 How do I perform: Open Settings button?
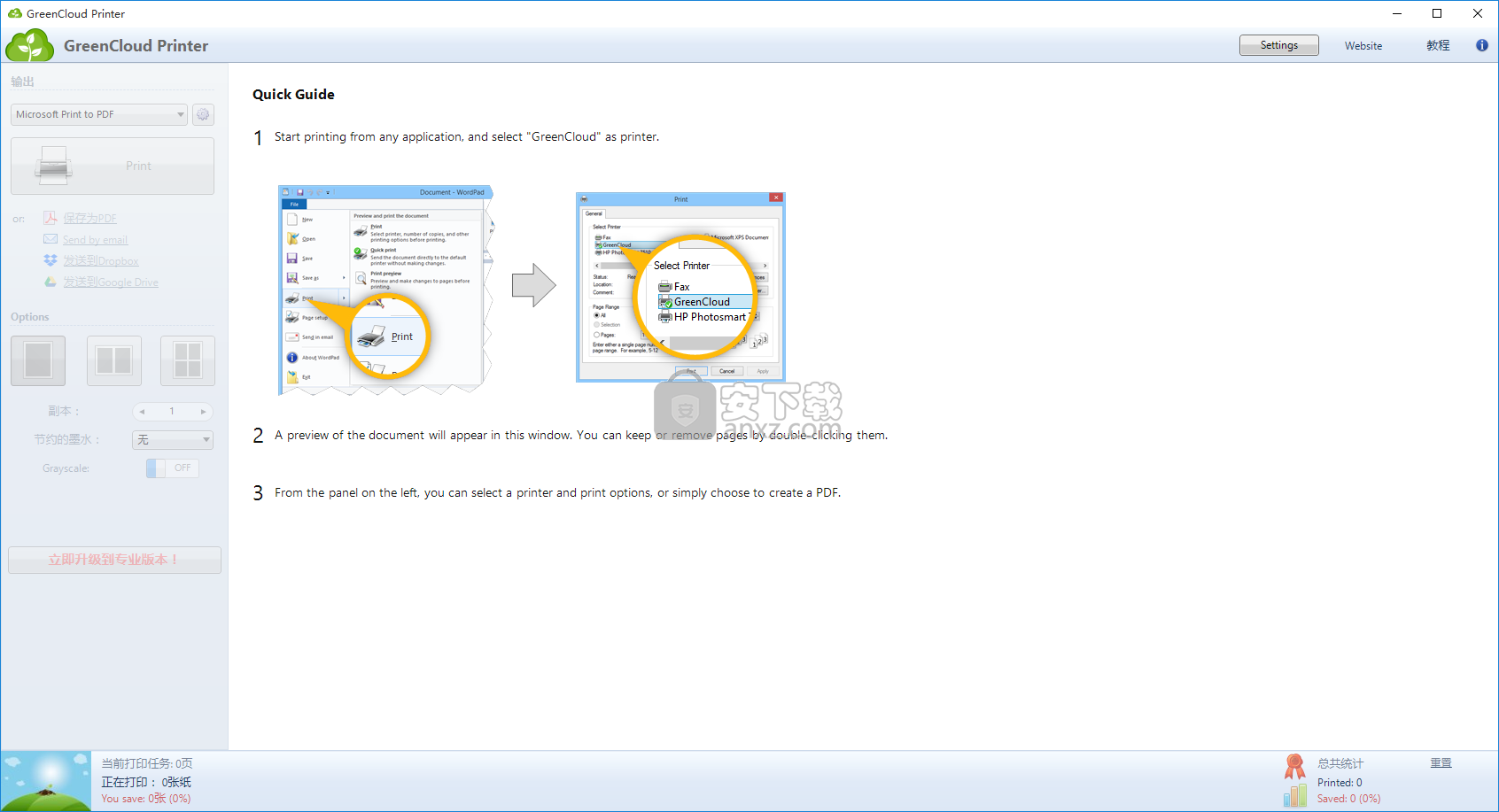tap(1279, 45)
